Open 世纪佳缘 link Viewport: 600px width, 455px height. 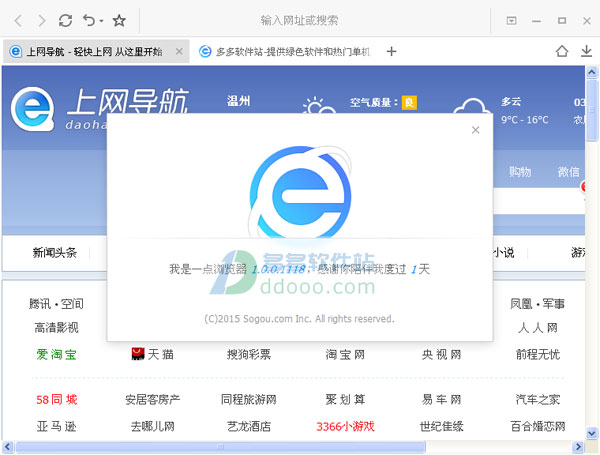point(441,426)
